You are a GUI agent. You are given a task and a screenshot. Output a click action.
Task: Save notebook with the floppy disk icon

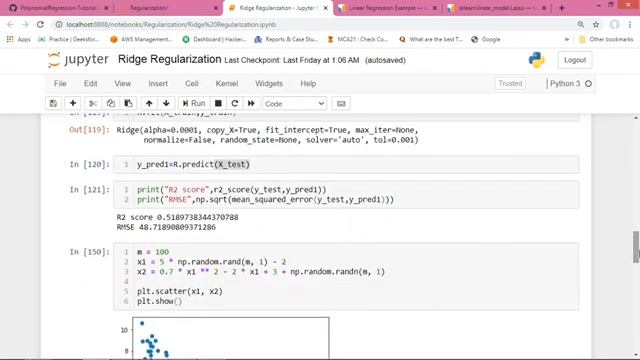[53, 104]
